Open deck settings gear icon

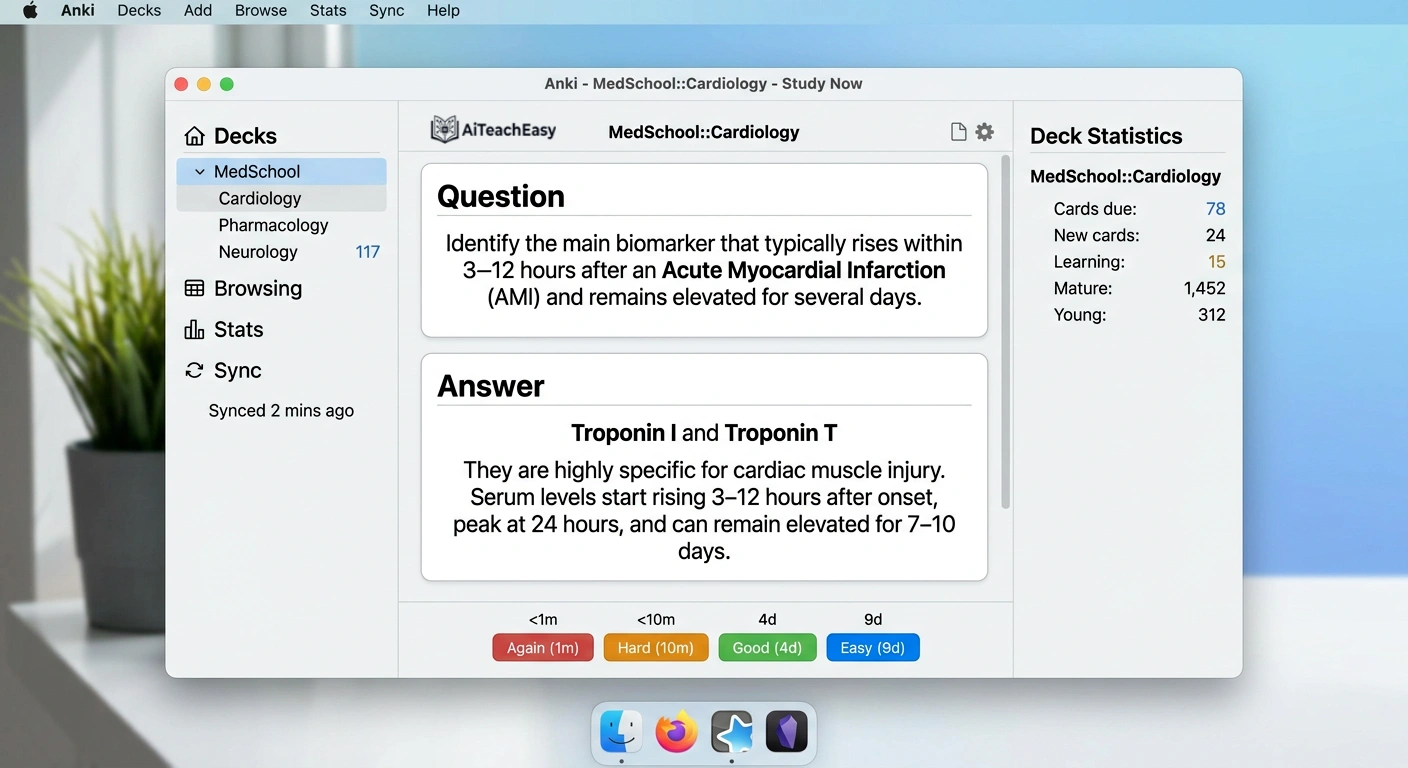(x=985, y=132)
